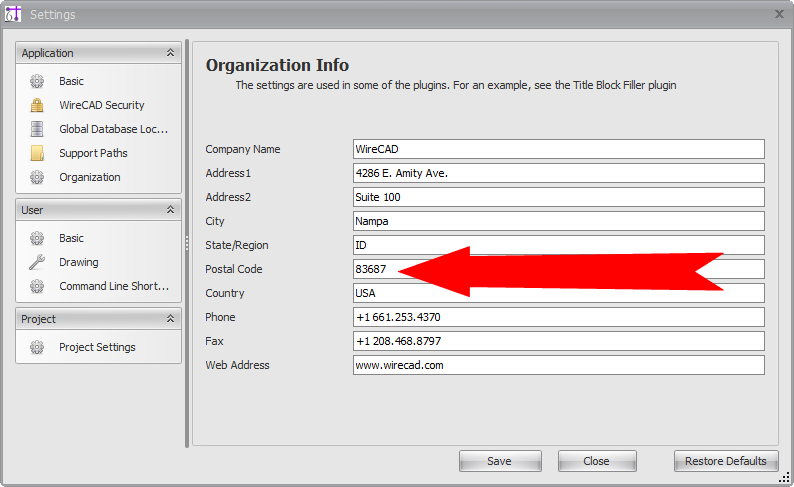Viewport: 794px width, 487px height.
Task: Click the Web Address label
Action: pyautogui.click(x=237, y=365)
